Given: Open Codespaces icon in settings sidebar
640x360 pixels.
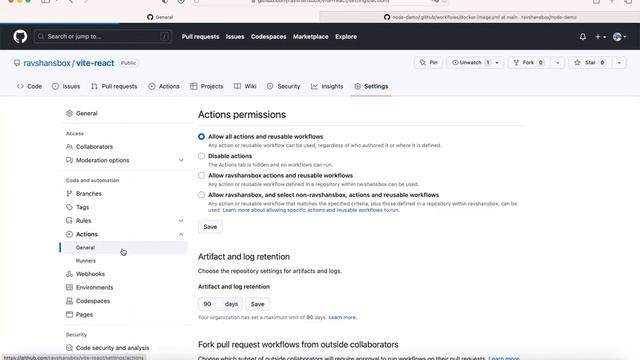Looking at the screenshot, I should point(69,301).
